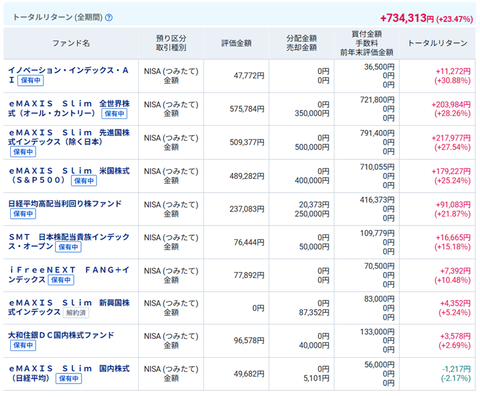Open fund イノベーション・インデックス・AI
Screen dimensions: 480x397
click(68, 75)
